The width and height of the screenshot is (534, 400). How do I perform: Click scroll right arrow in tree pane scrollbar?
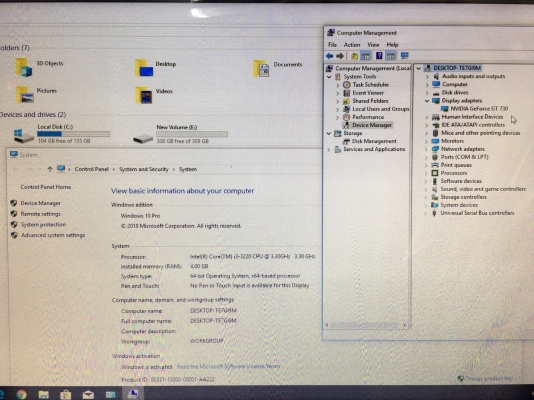(x=404, y=325)
